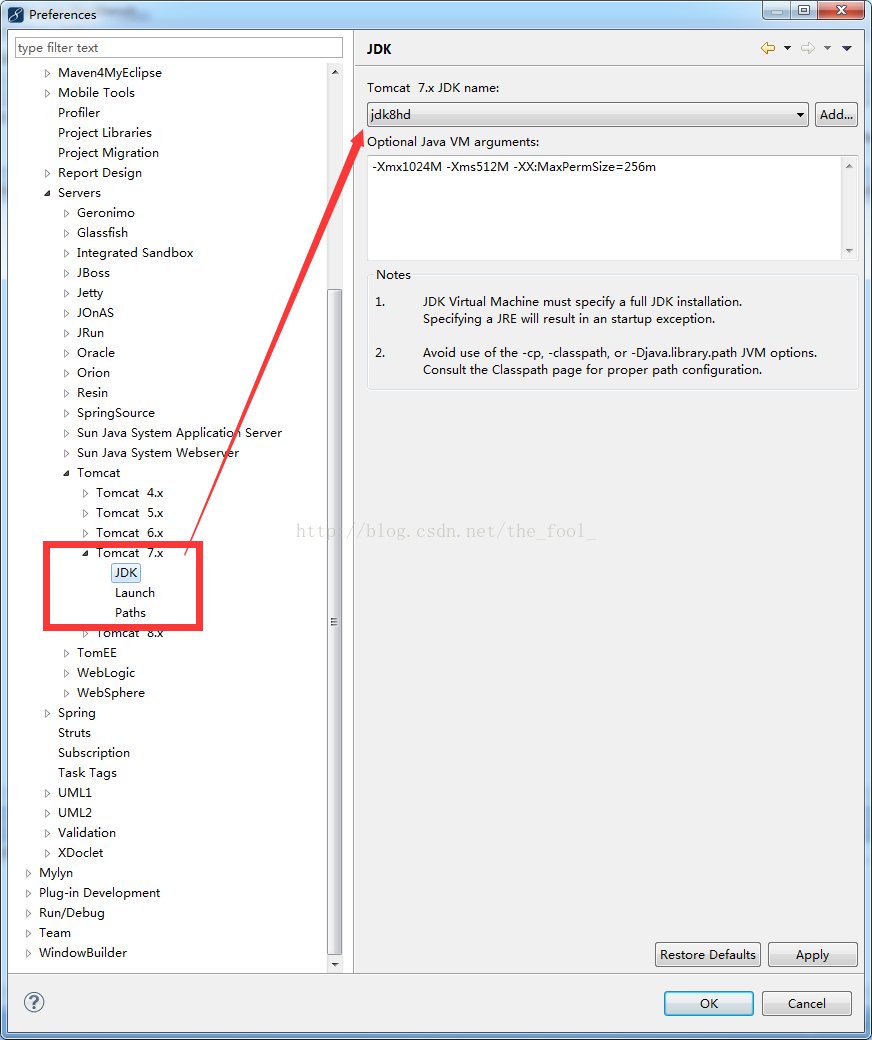Expand the Mobile Tools node
Viewport: 872px width, 1040px height.
coord(47,93)
